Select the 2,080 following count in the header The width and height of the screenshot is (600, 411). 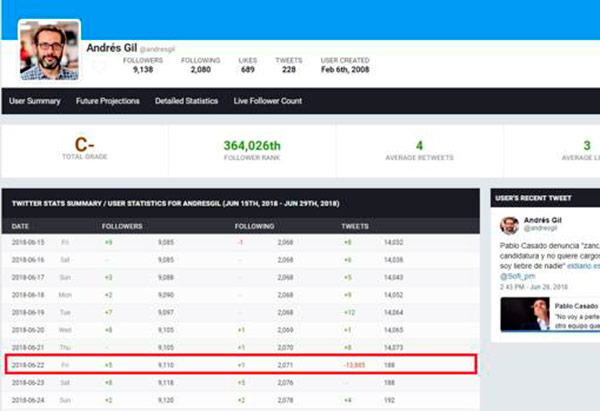pyautogui.click(x=201, y=70)
